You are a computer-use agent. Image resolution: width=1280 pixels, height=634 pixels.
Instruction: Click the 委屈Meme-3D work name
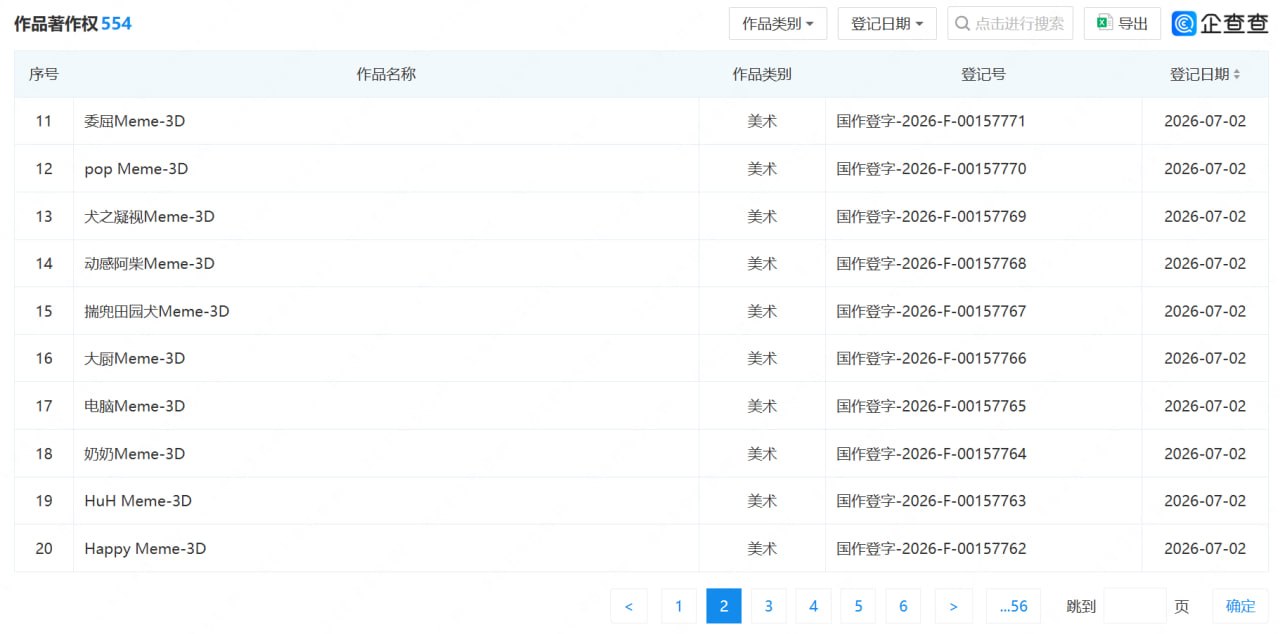(x=135, y=121)
